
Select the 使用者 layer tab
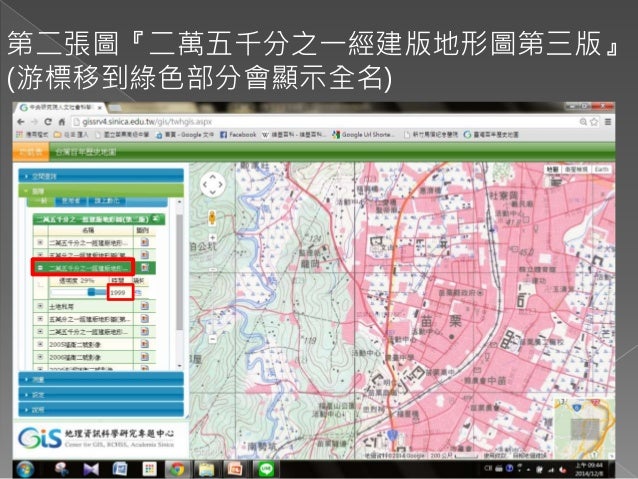[71, 201]
